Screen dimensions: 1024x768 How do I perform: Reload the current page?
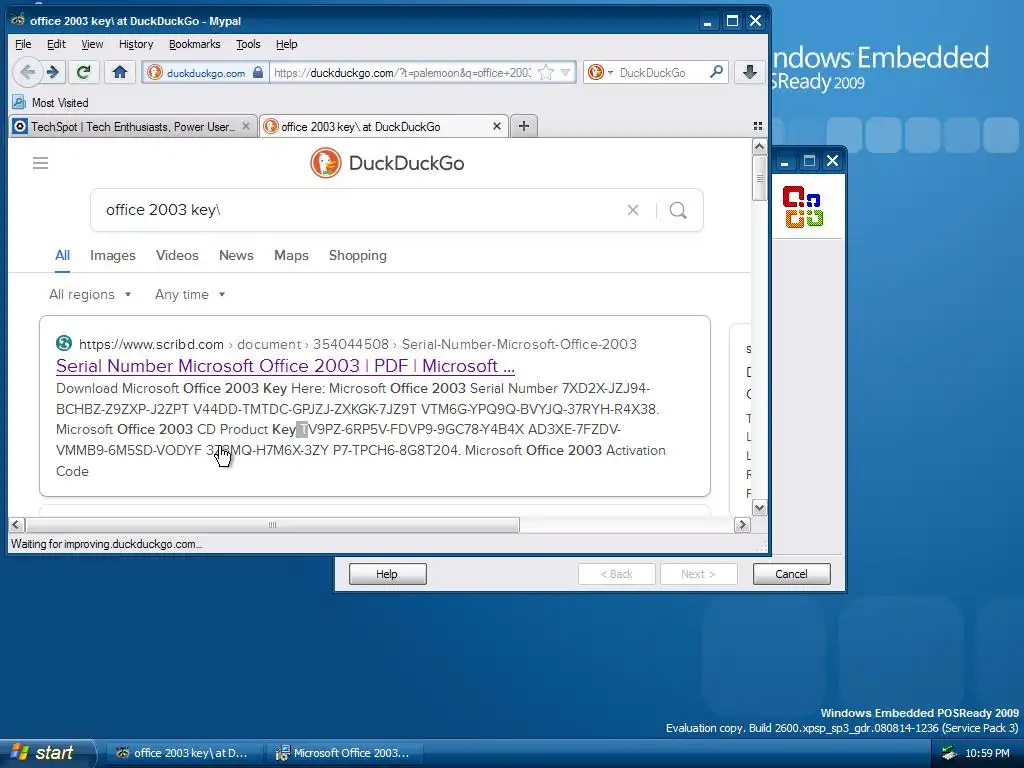click(x=84, y=72)
